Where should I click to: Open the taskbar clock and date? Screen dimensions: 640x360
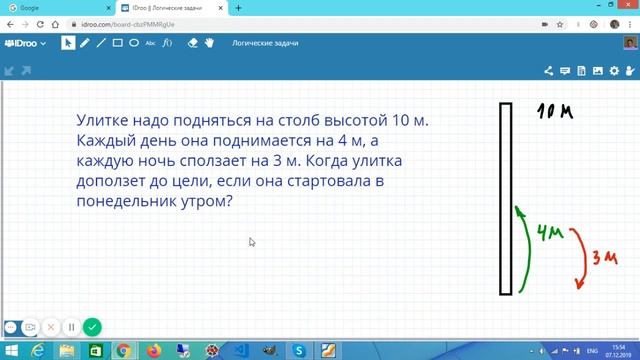[618, 351]
